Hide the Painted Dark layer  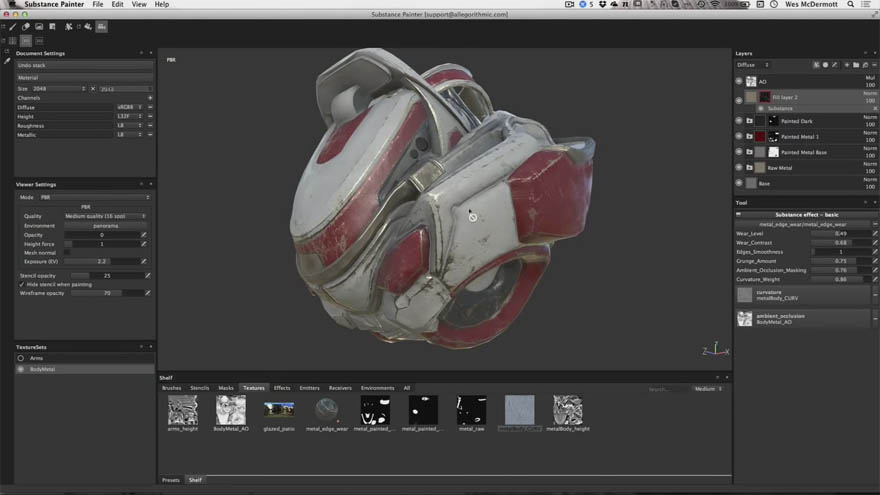click(739, 121)
